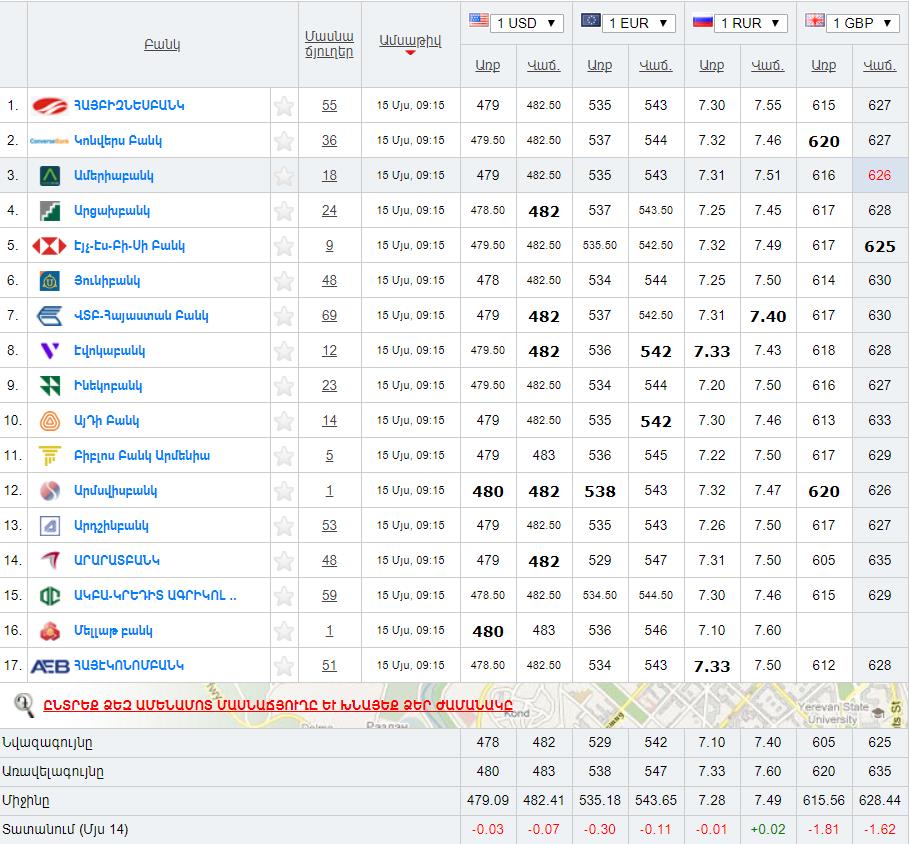Toggle favorite star for Araratbank row
Image resolution: width=909 pixels, height=844 pixels.
284,561
